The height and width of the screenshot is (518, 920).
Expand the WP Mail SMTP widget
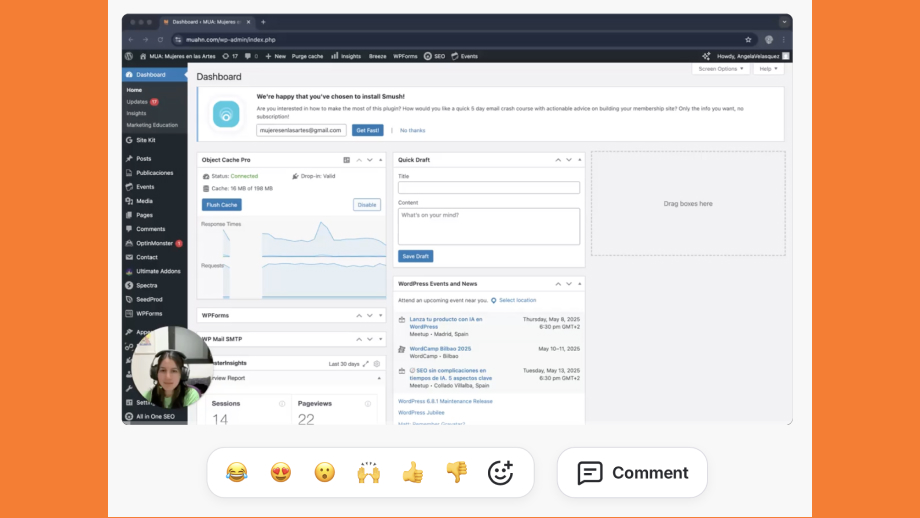click(x=380, y=339)
